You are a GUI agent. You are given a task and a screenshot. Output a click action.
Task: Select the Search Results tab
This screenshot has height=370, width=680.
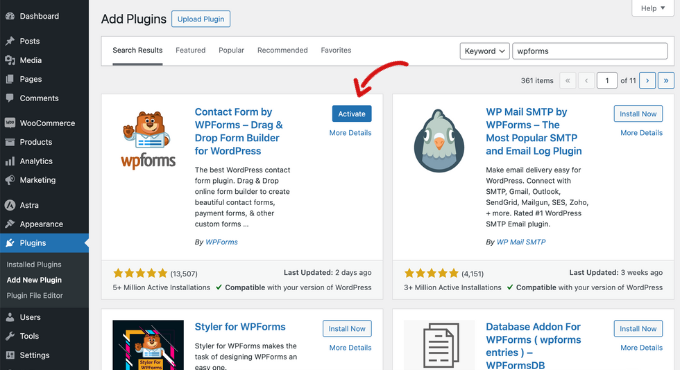(x=137, y=50)
